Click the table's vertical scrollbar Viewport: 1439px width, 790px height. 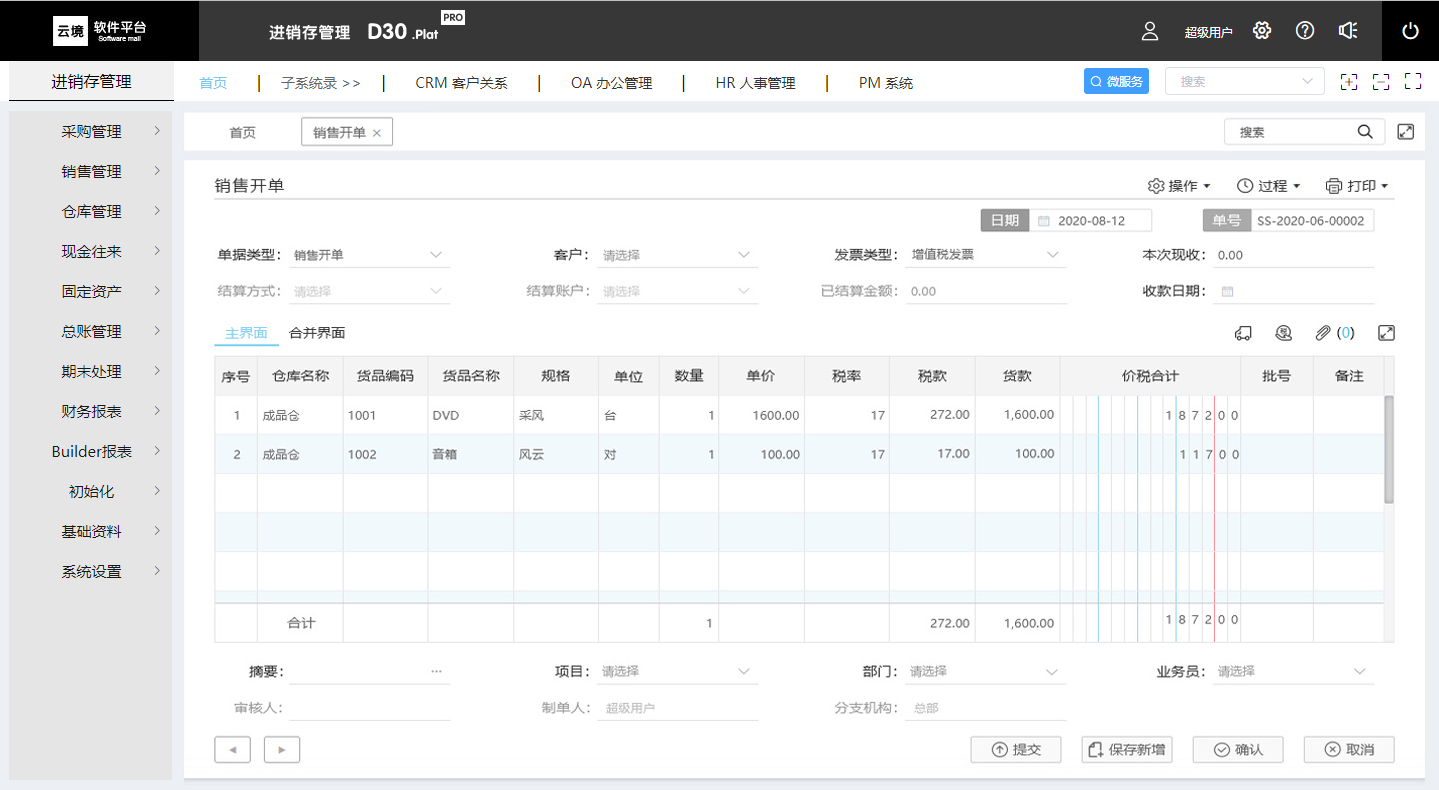pos(1388,450)
